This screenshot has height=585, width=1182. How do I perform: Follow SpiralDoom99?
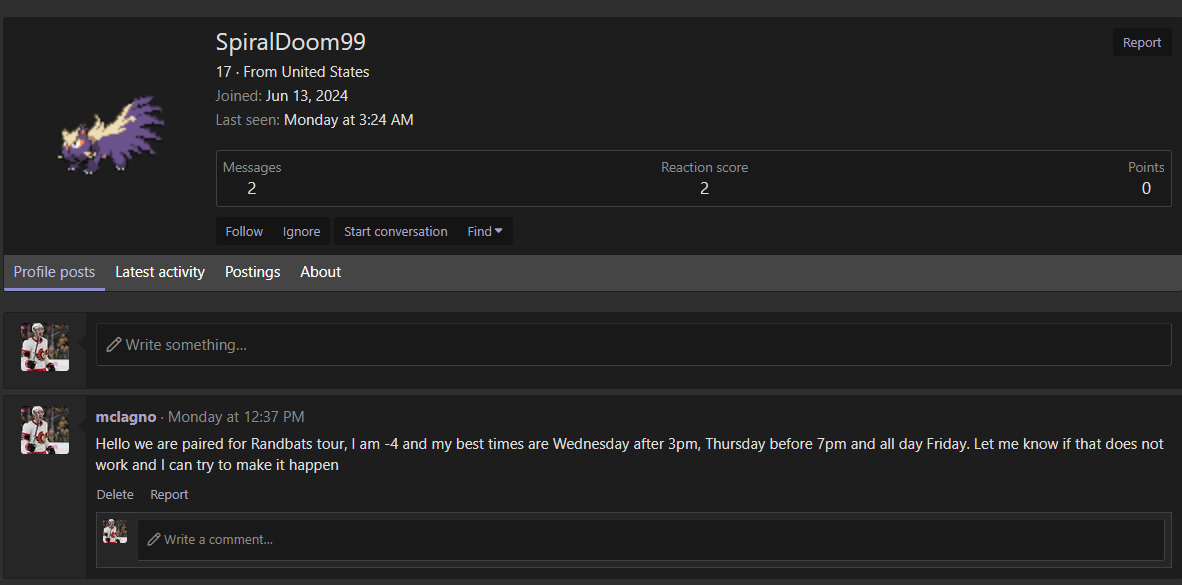click(x=244, y=231)
